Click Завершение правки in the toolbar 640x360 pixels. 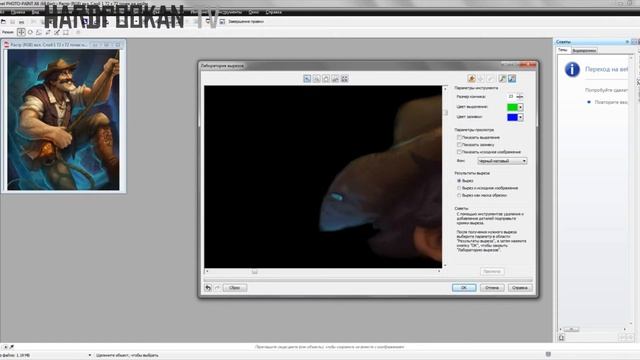click(x=246, y=22)
